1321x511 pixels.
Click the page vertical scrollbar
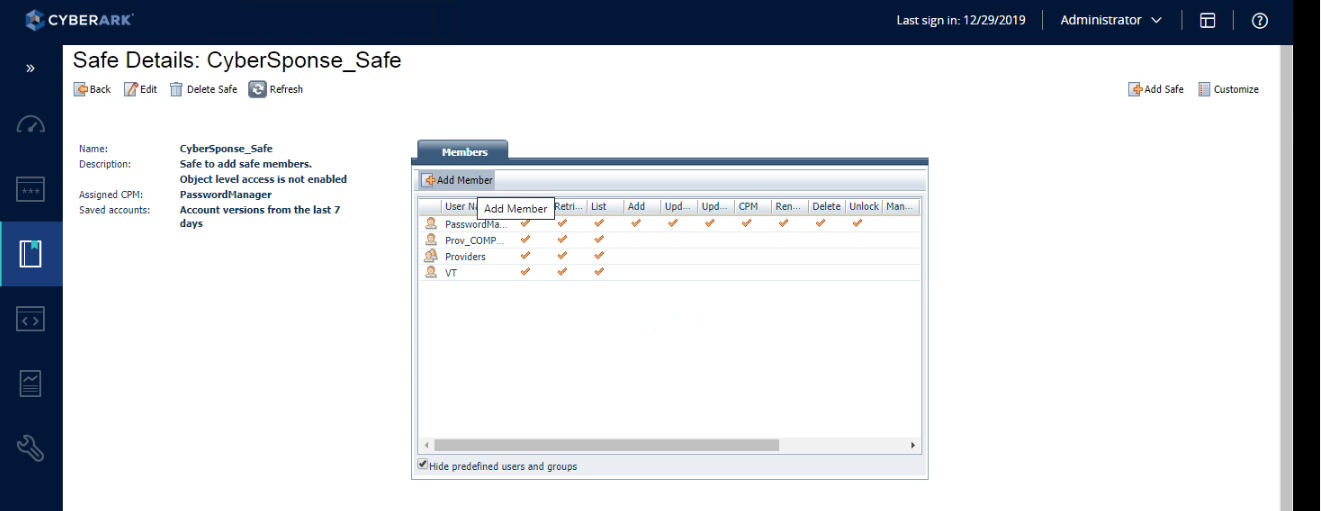coord(1286,278)
